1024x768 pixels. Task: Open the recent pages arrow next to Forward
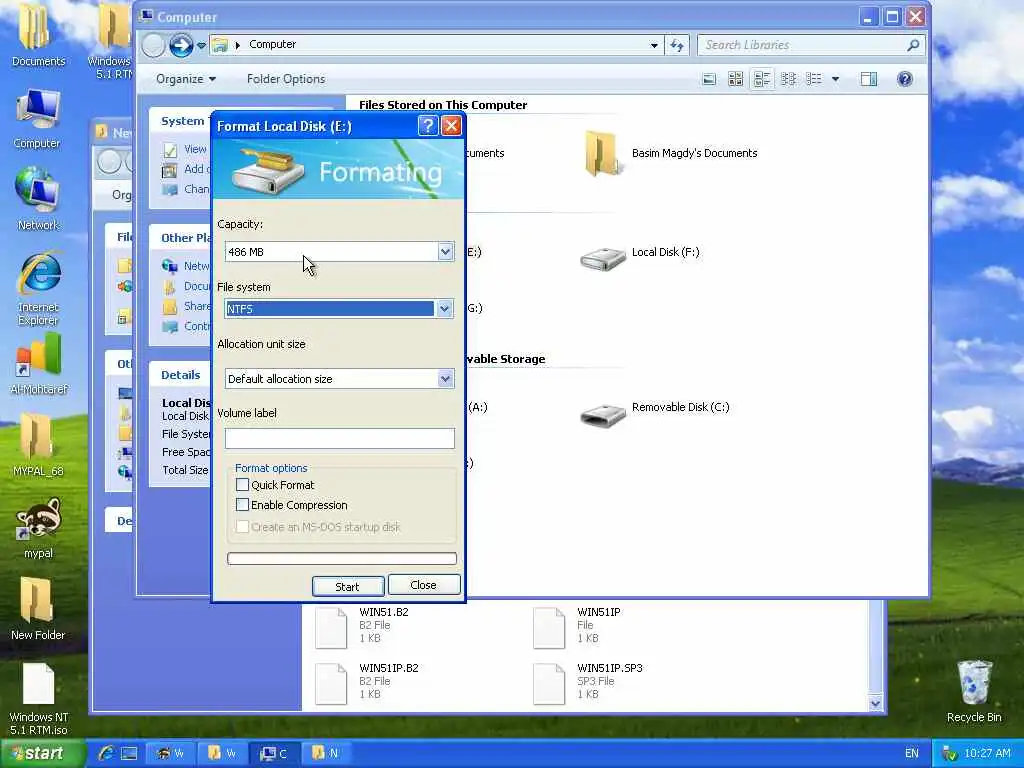(x=201, y=45)
